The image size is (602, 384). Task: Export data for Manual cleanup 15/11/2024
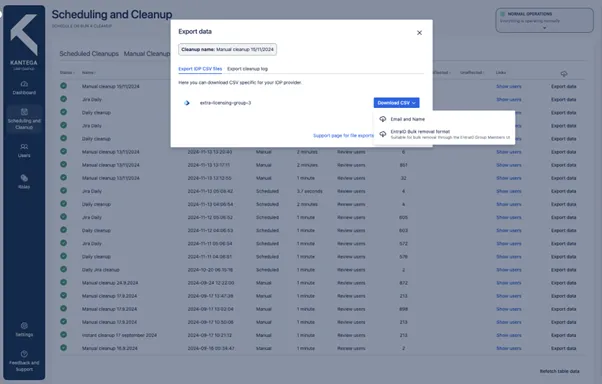pos(564,86)
